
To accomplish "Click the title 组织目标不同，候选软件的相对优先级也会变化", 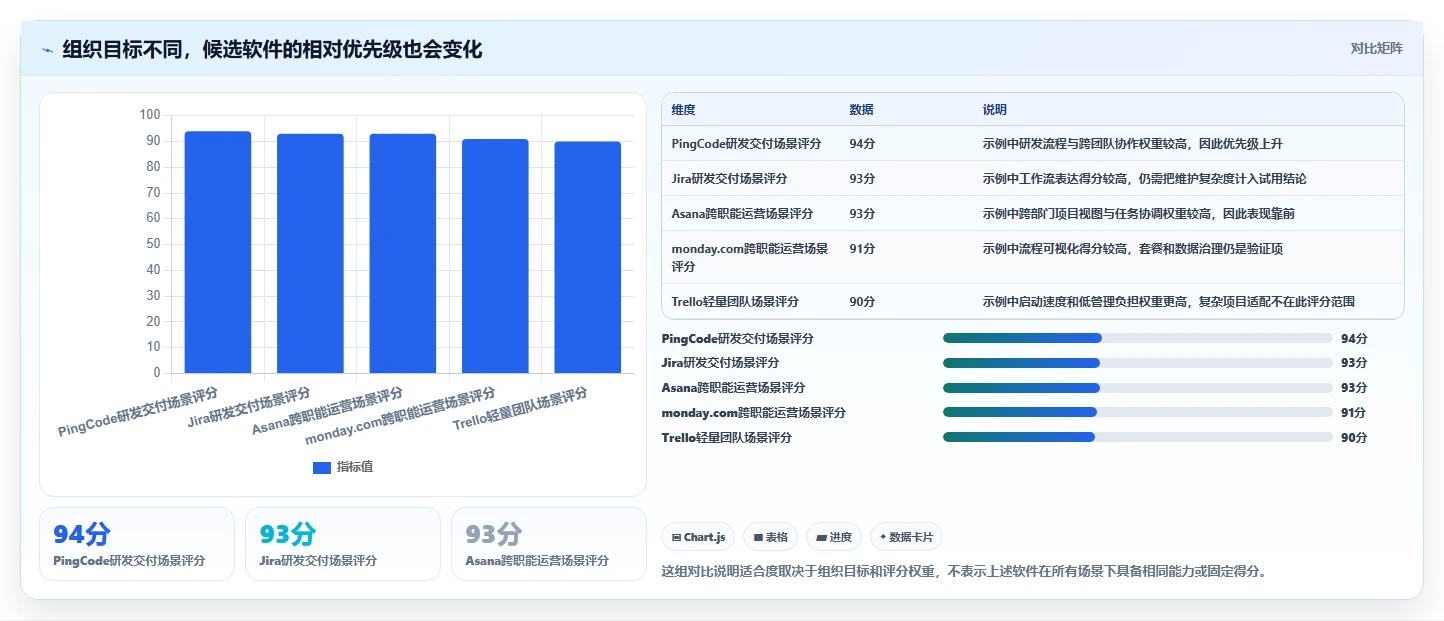I will tap(272, 49).
